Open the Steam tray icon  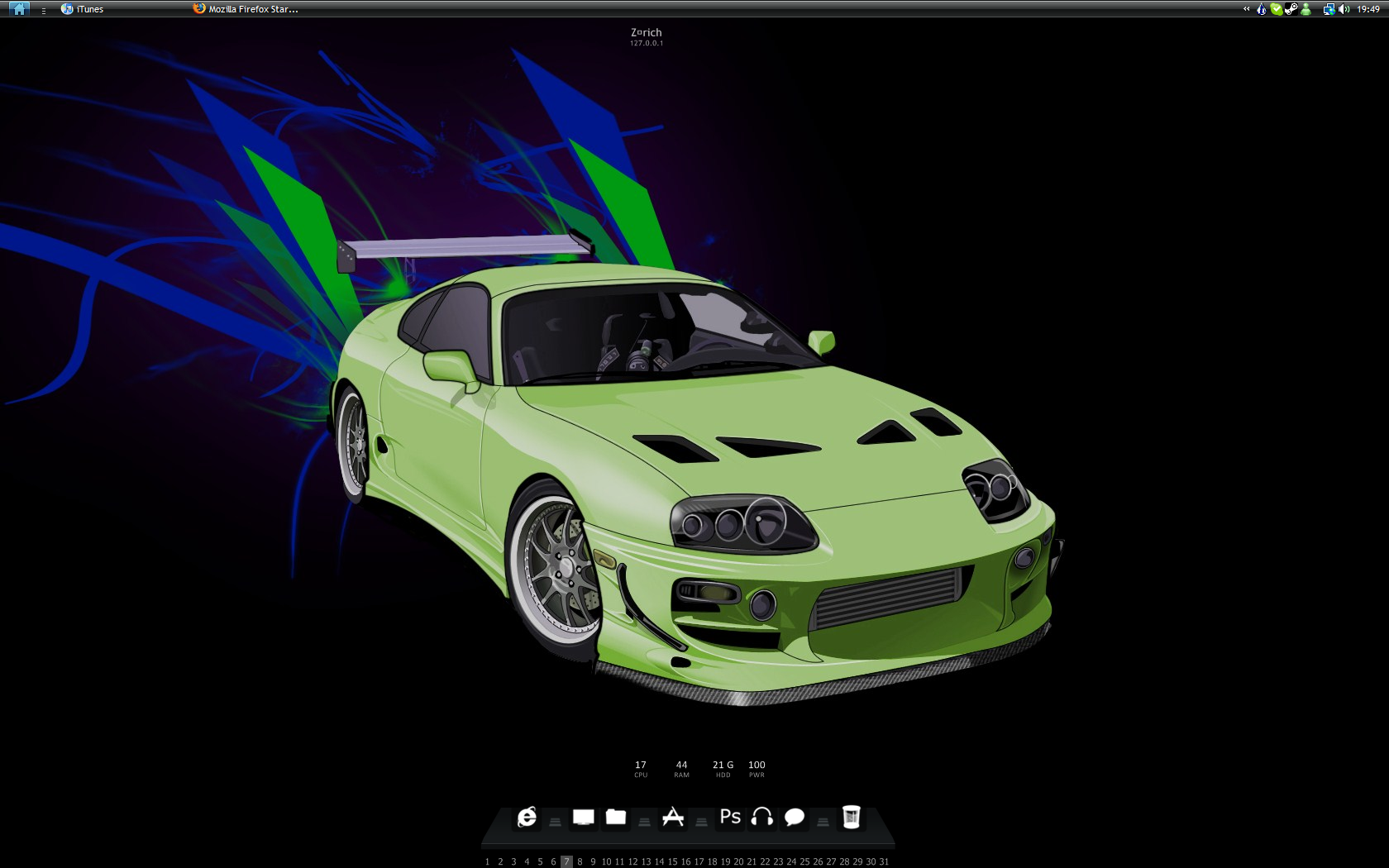coord(1291,9)
